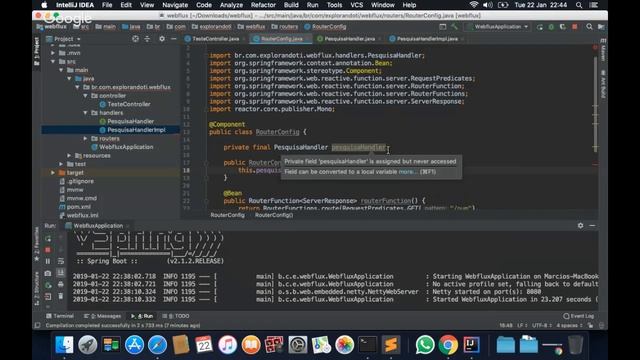Print the Run console output
This screenshot has width=640, height=360.
60,284
